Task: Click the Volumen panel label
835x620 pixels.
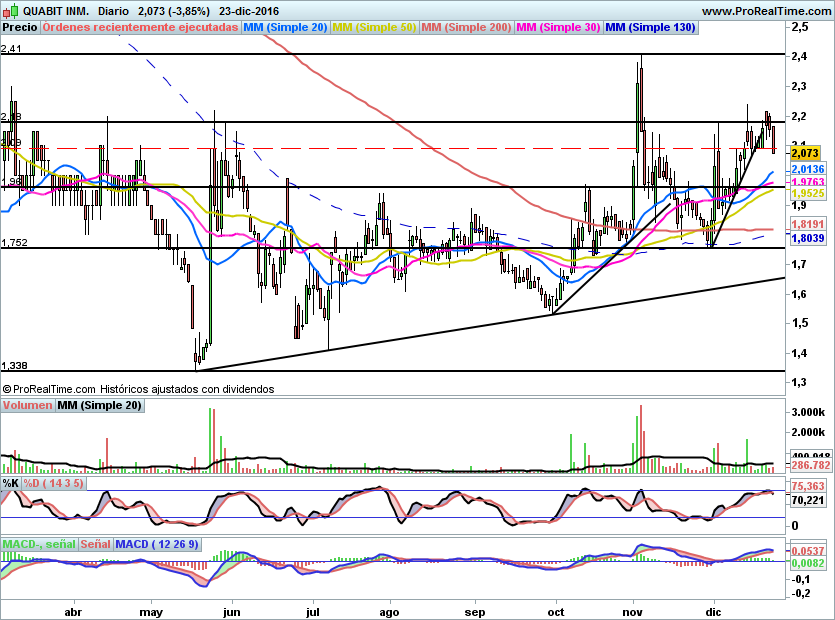Action: coord(27,405)
